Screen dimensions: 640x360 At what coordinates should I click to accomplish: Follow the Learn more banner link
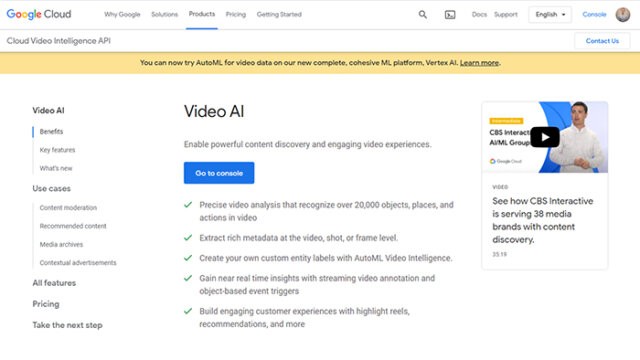point(479,63)
